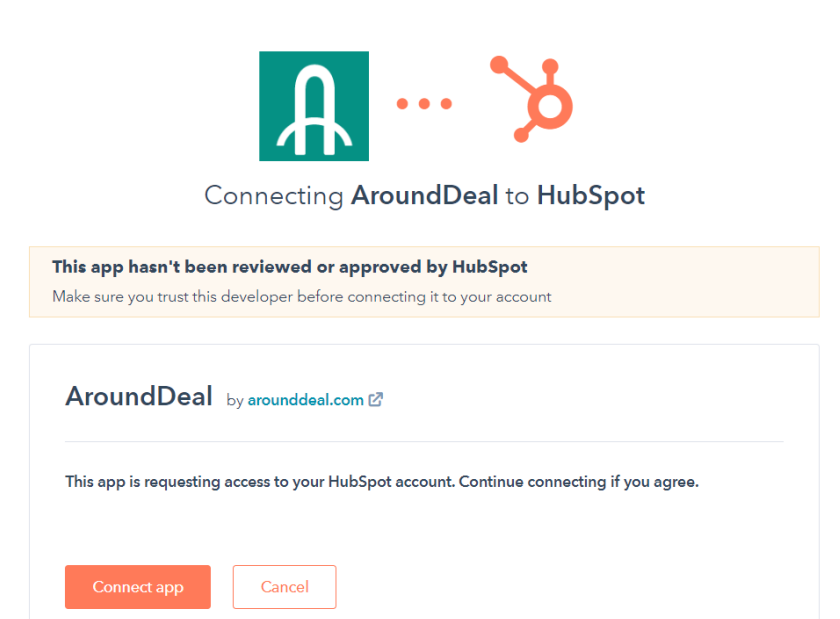This screenshot has height=619, width=840.
Task: Click the green AroundDeal logo
Action: (314, 106)
